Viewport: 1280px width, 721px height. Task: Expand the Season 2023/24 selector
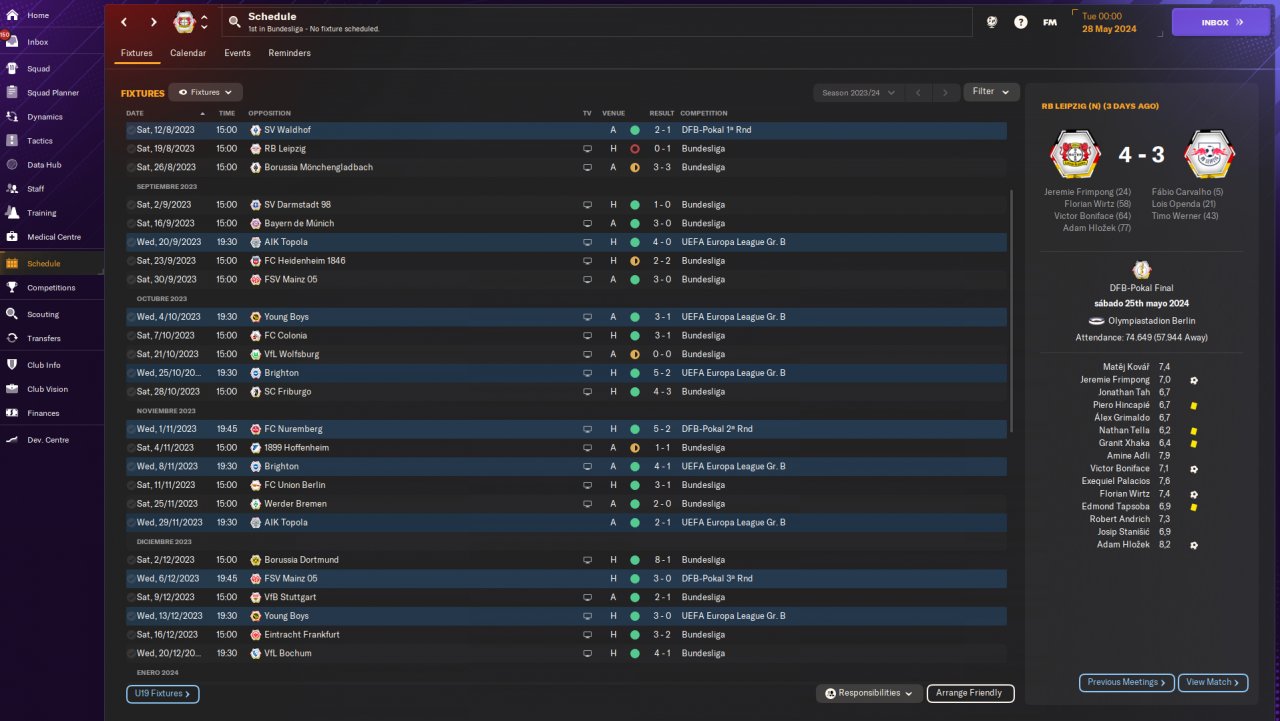point(859,93)
